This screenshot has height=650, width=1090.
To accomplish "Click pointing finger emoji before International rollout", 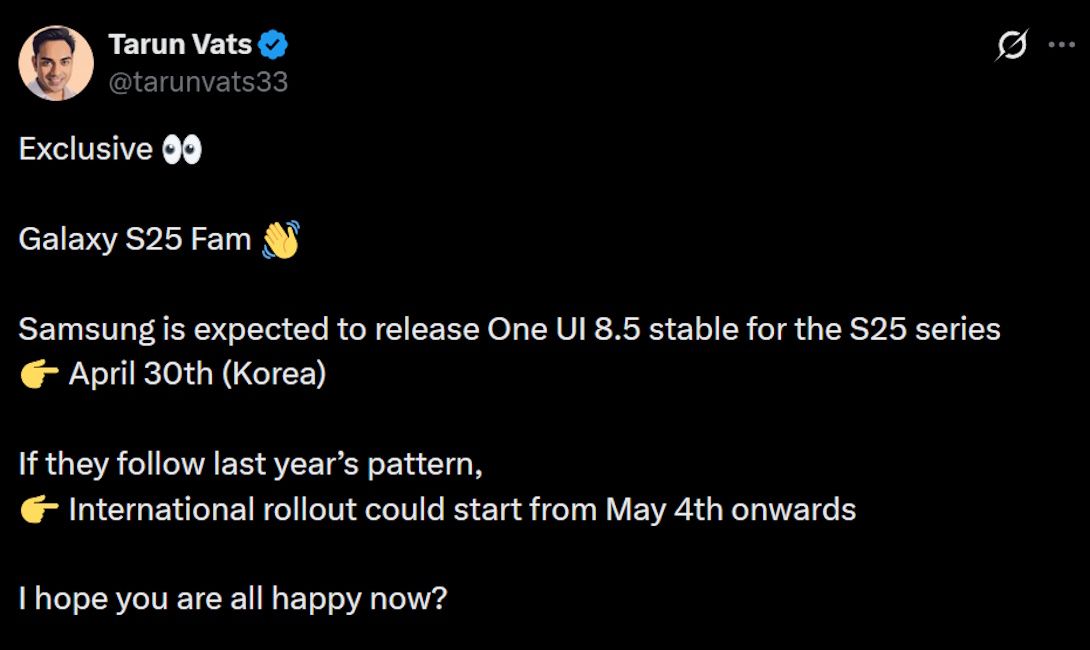I will point(39,510).
